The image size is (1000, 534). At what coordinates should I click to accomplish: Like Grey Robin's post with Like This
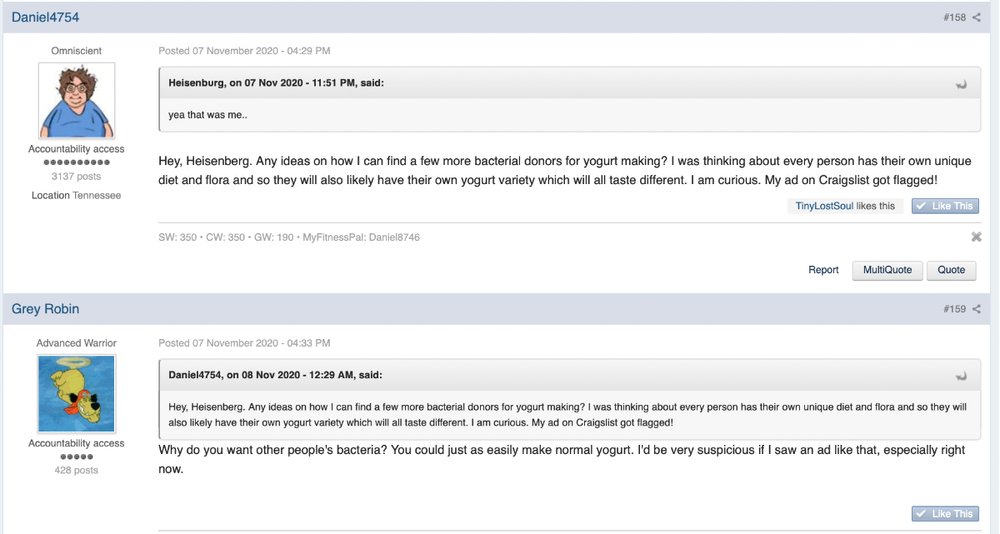click(x=945, y=514)
